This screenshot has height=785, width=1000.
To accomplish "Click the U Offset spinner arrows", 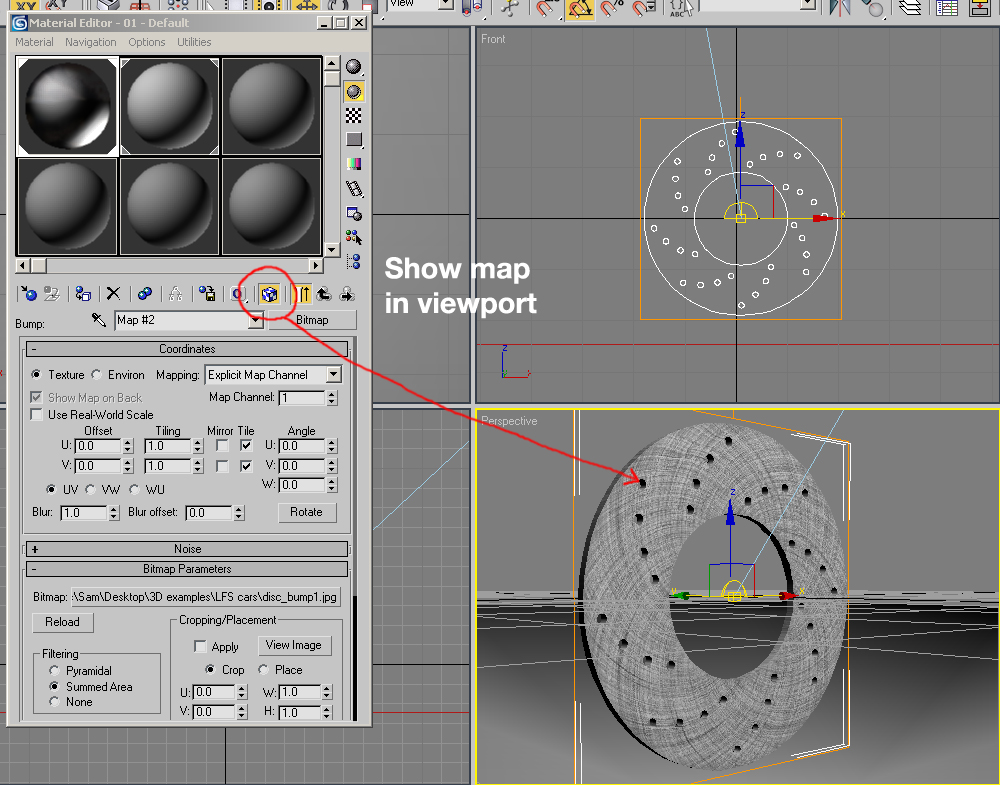I will (x=128, y=446).
